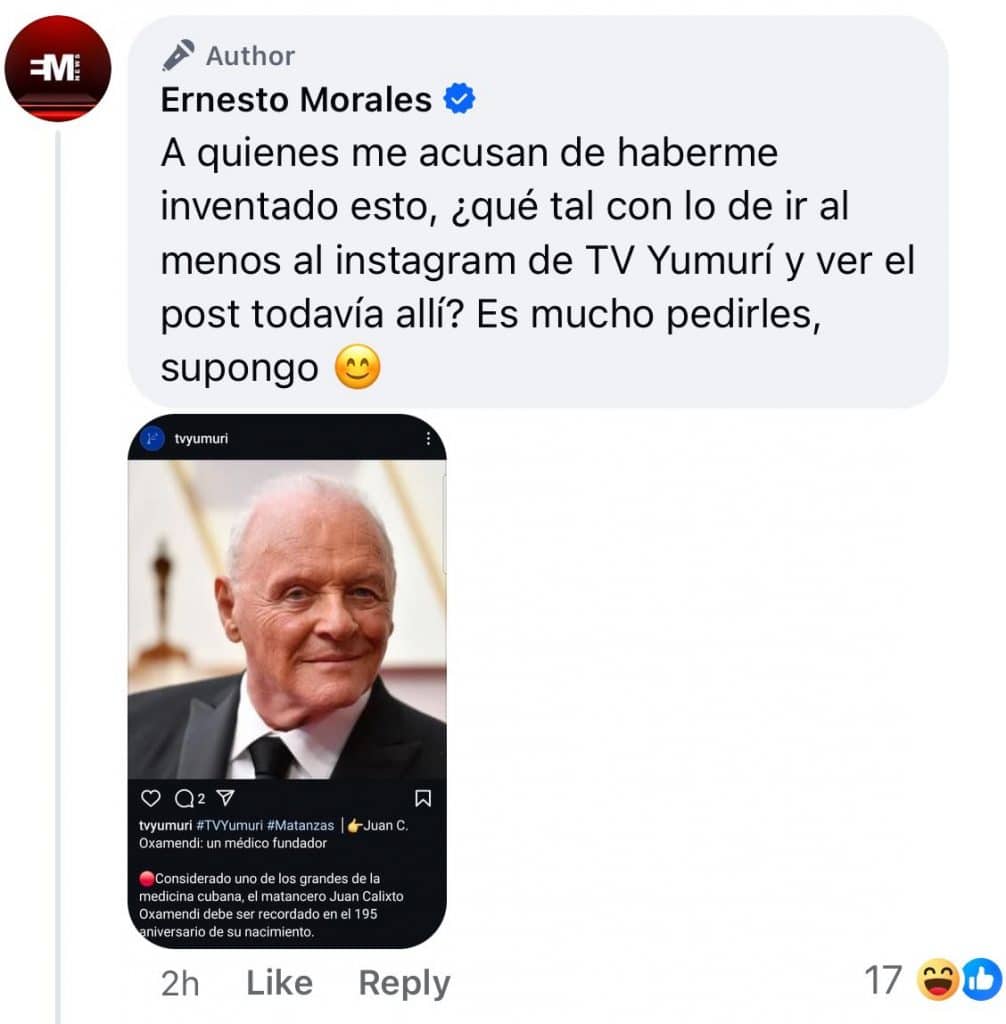Image resolution: width=1006 pixels, height=1024 pixels.
Task: Open the tvyumuri username in header
Action: pyautogui.click(x=201, y=438)
